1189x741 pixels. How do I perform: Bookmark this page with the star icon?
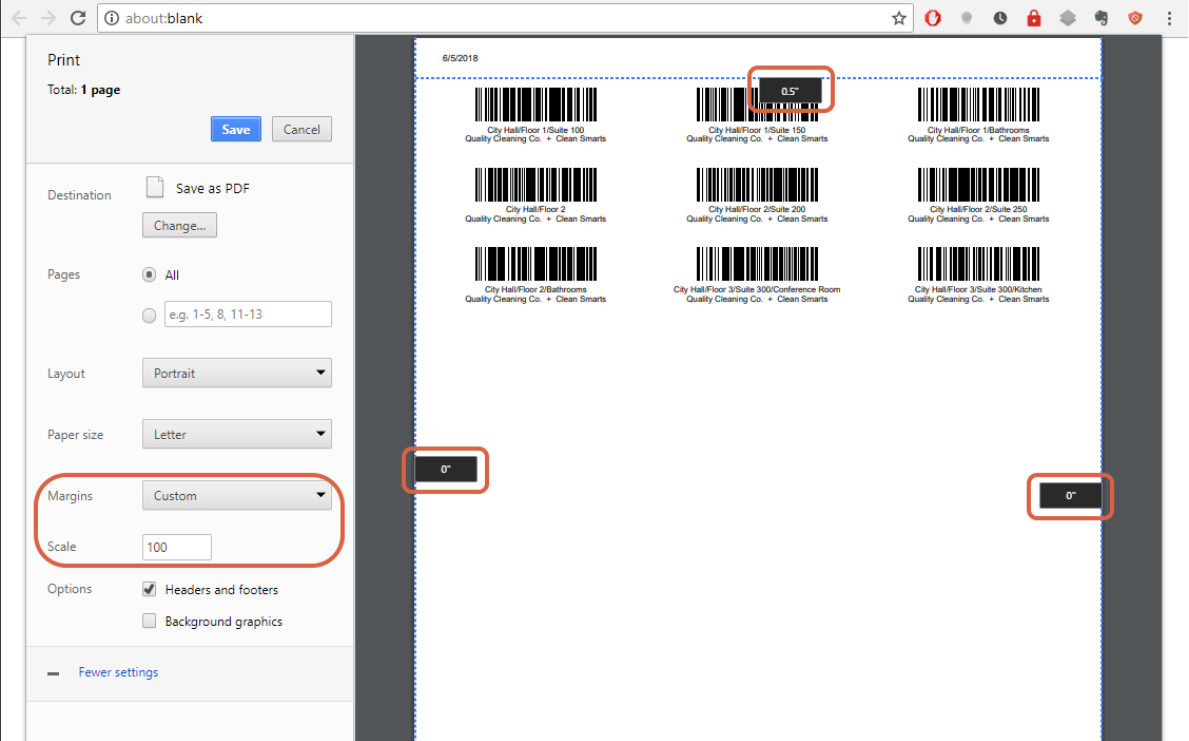898,18
